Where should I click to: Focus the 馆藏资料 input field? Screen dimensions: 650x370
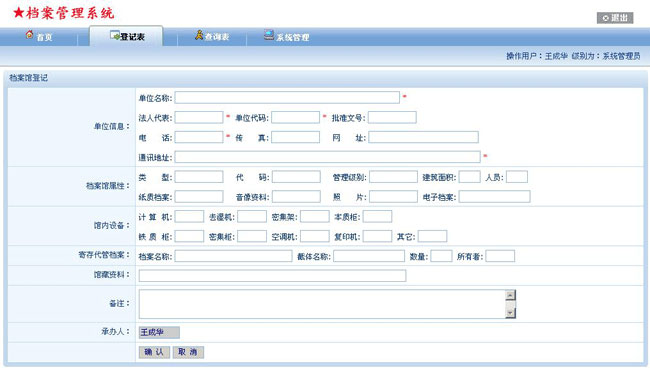[272, 276]
